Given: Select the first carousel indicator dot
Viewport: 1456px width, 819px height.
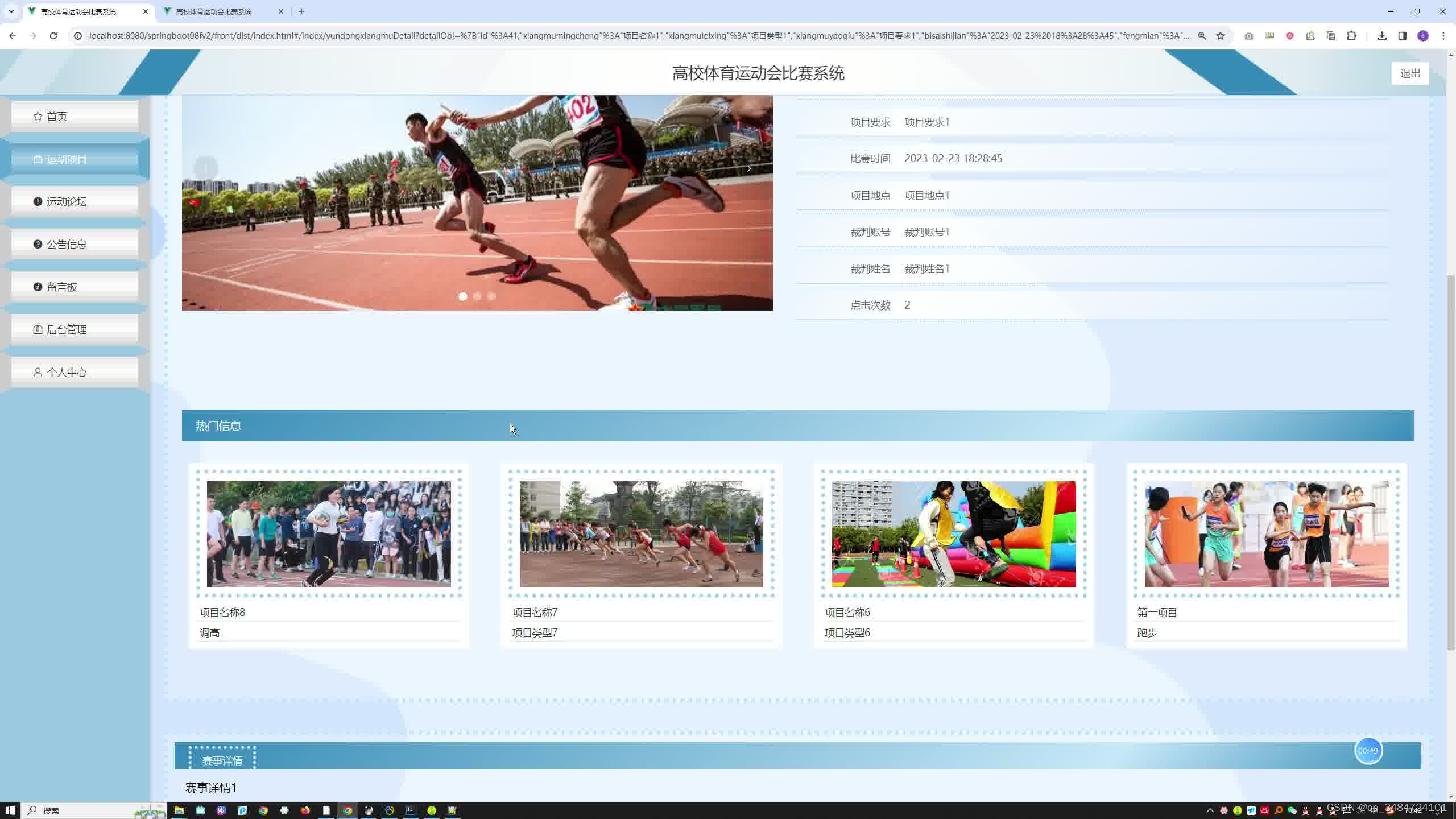Looking at the screenshot, I should [463, 296].
